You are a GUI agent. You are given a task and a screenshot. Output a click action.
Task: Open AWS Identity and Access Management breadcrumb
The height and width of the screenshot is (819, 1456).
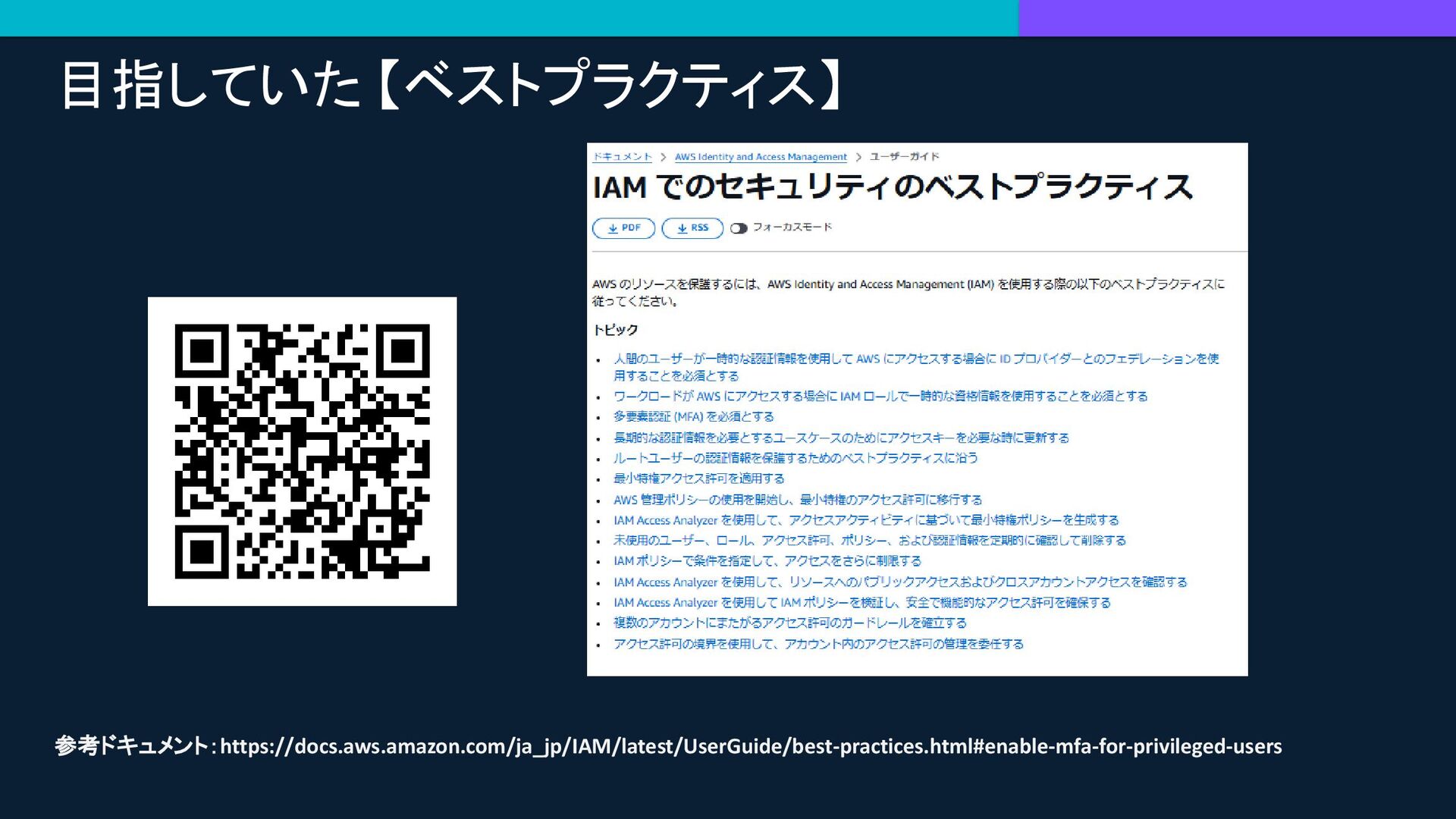click(761, 157)
